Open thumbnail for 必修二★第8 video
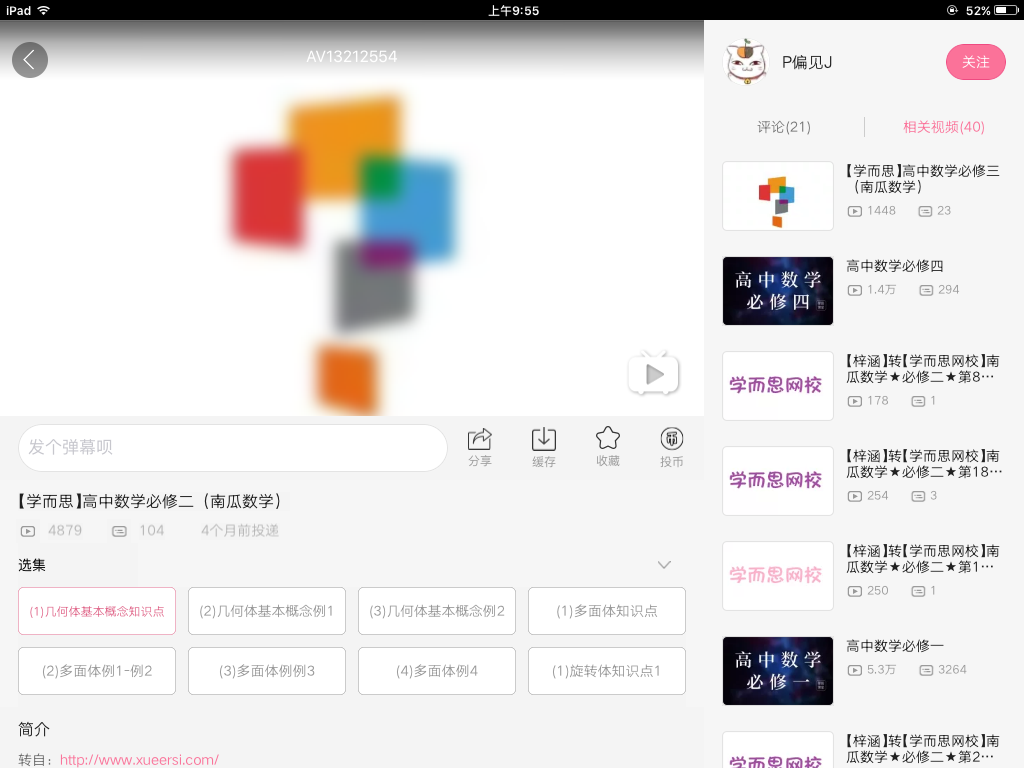The height and width of the screenshot is (768, 1024). tap(778, 385)
